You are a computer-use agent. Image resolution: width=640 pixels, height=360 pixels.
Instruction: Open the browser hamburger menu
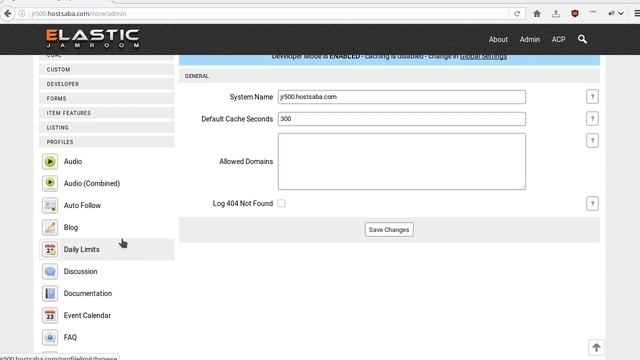[x=636, y=13]
